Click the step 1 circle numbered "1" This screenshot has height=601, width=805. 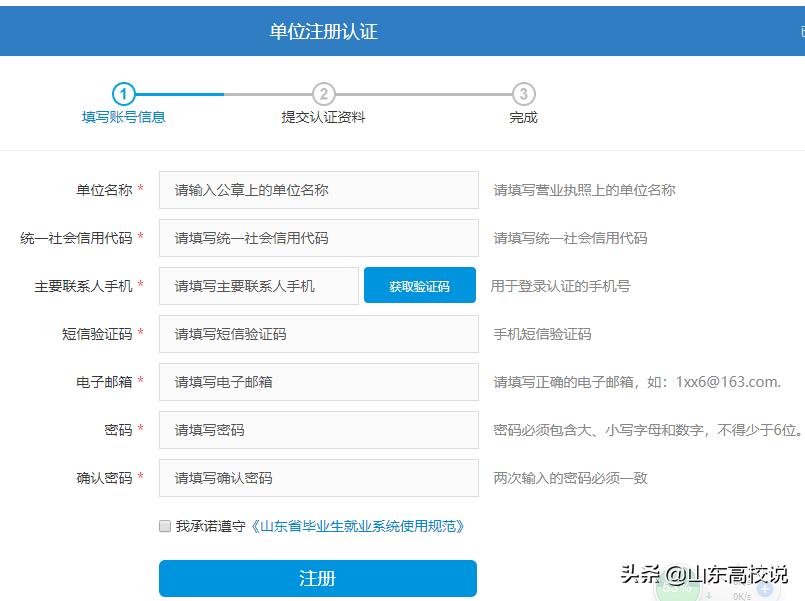pos(123,94)
